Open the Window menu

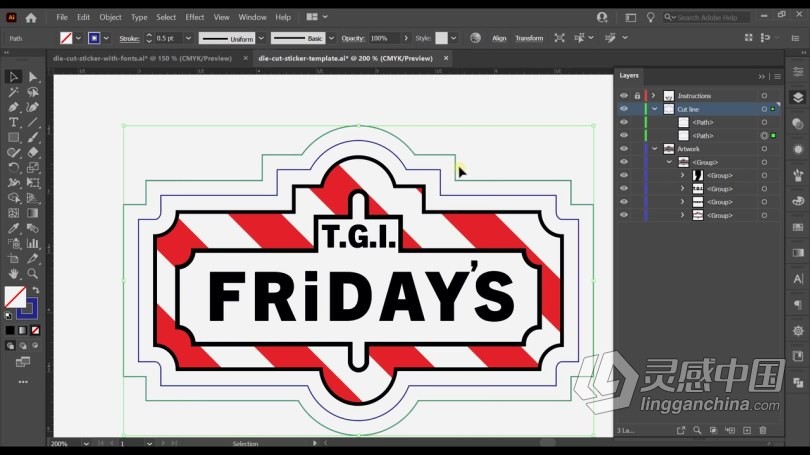(252, 17)
